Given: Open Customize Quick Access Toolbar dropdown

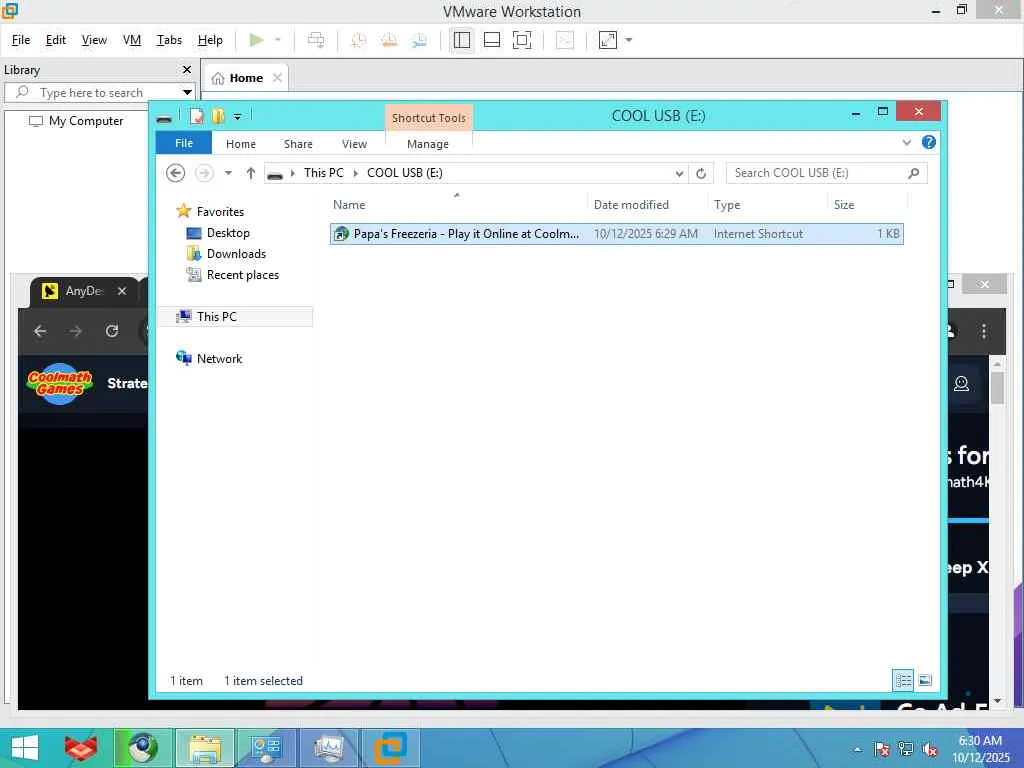Looking at the screenshot, I should pyautogui.click(x=238, y=117).
